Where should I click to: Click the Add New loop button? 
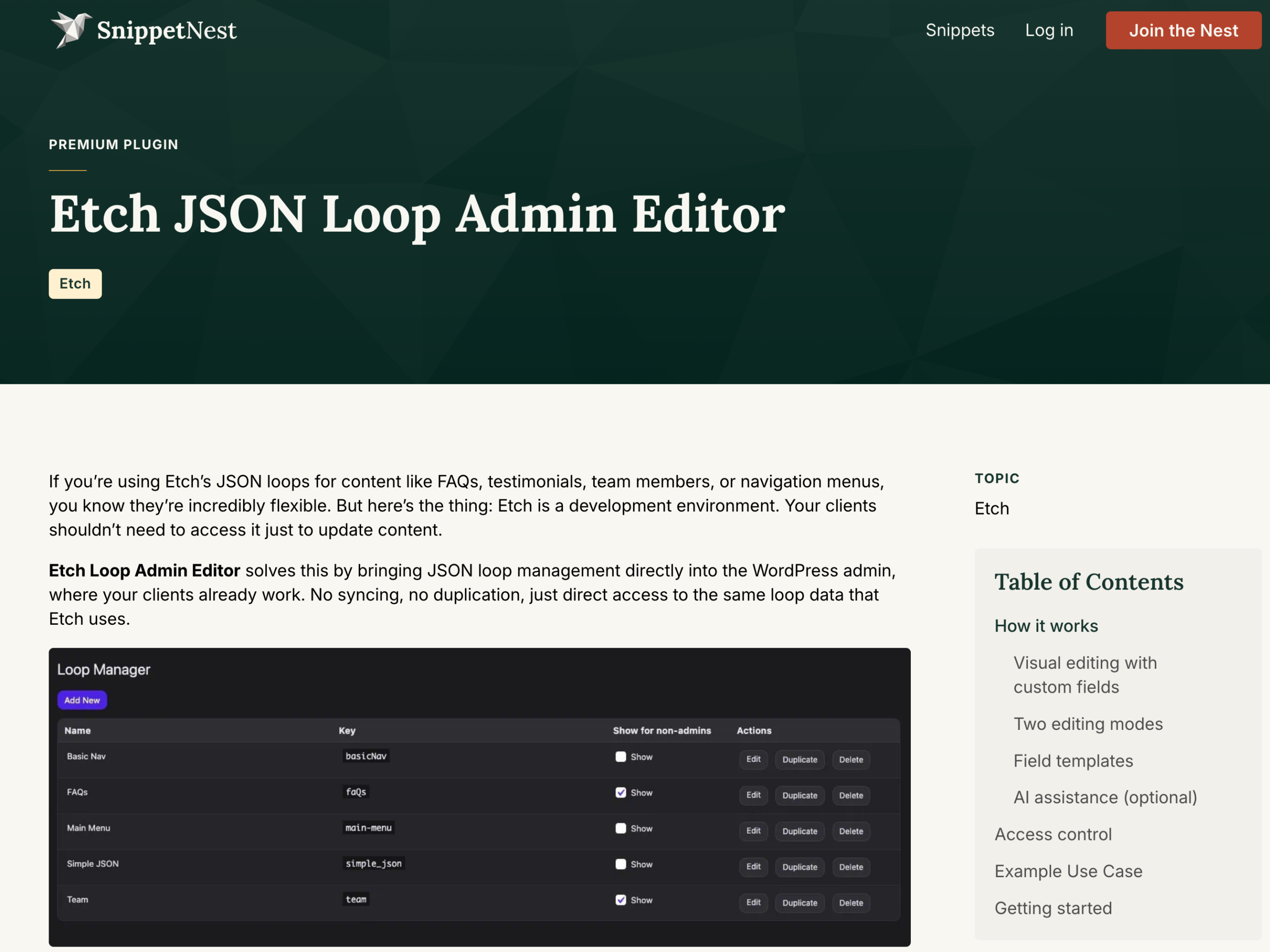click(x=82, y=700)
